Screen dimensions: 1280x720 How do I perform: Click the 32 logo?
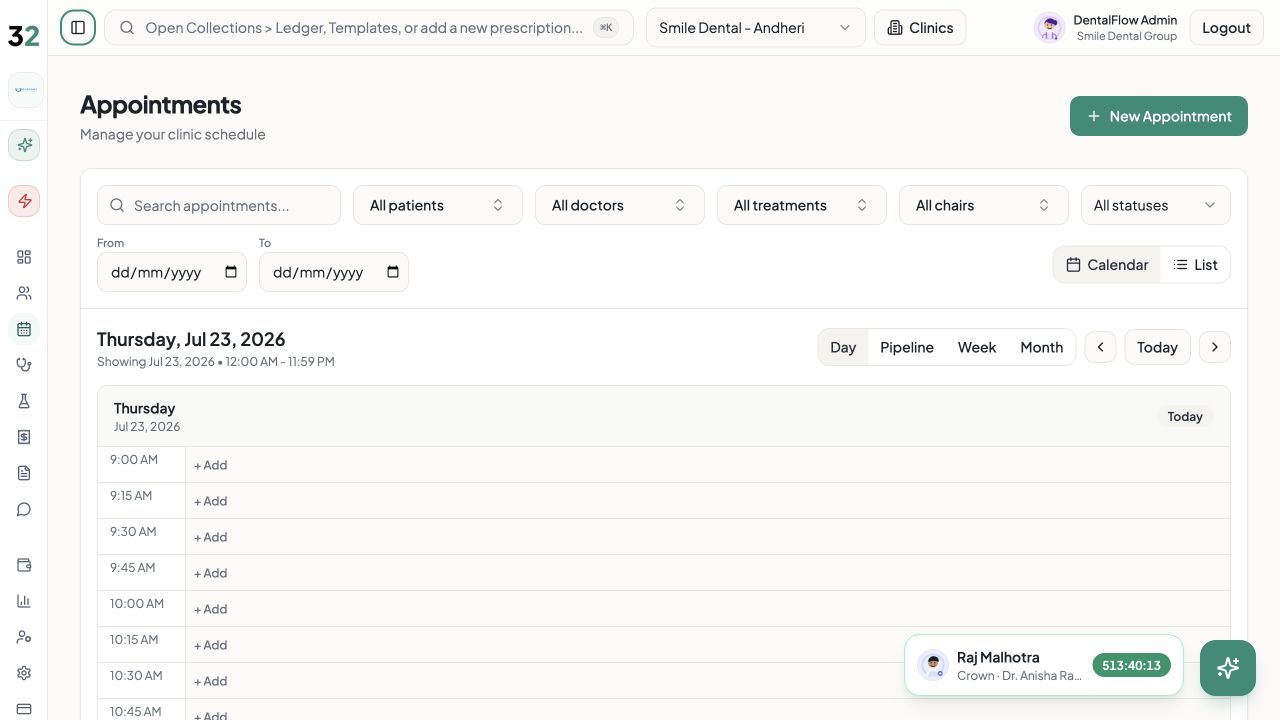(23, 36)
